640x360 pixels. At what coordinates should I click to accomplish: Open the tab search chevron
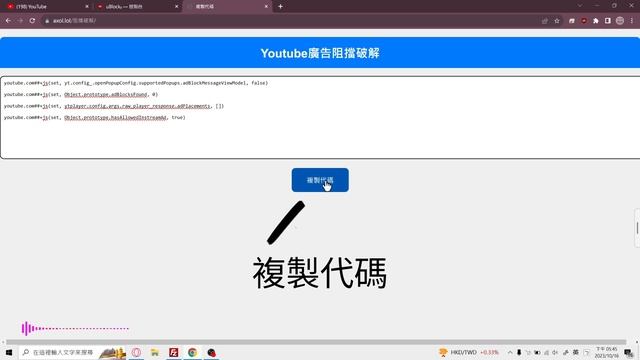pos(580,6)
